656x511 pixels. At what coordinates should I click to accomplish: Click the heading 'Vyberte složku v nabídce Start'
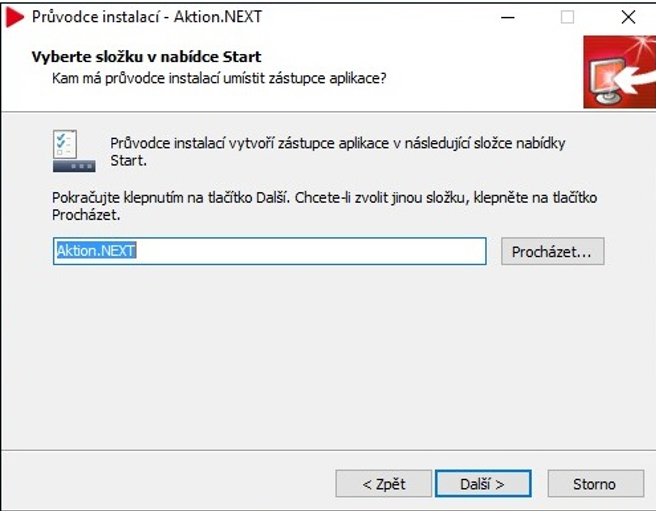pyautogui.click(x=146, y=57)
